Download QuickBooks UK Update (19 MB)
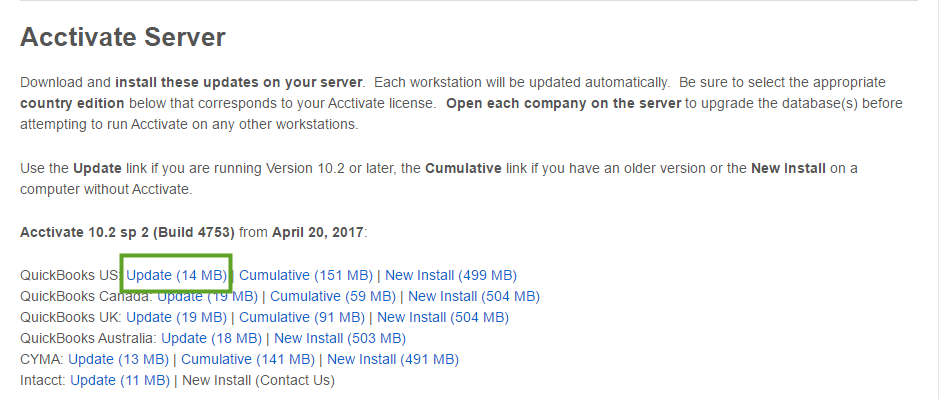Image resolution: width=939 pixels, height=399 pixels. click(x=176, y=317)
